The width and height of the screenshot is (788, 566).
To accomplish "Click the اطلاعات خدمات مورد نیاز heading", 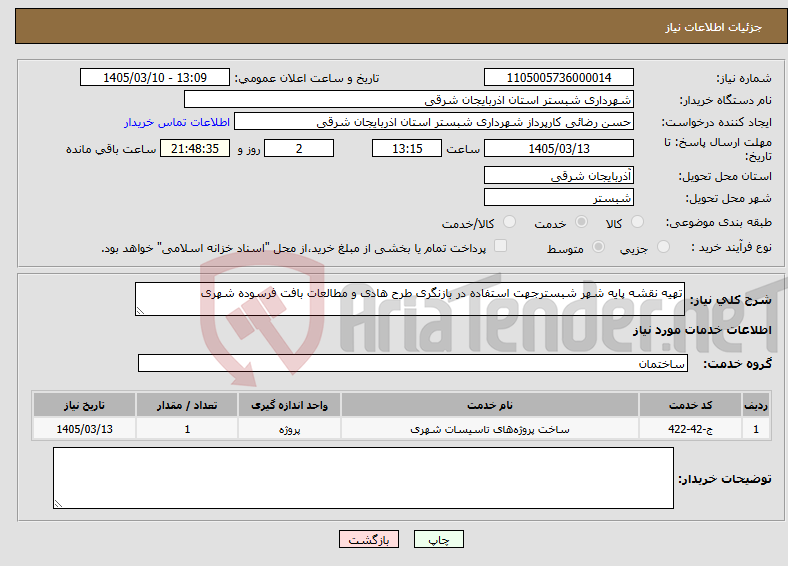I will 702,330.
